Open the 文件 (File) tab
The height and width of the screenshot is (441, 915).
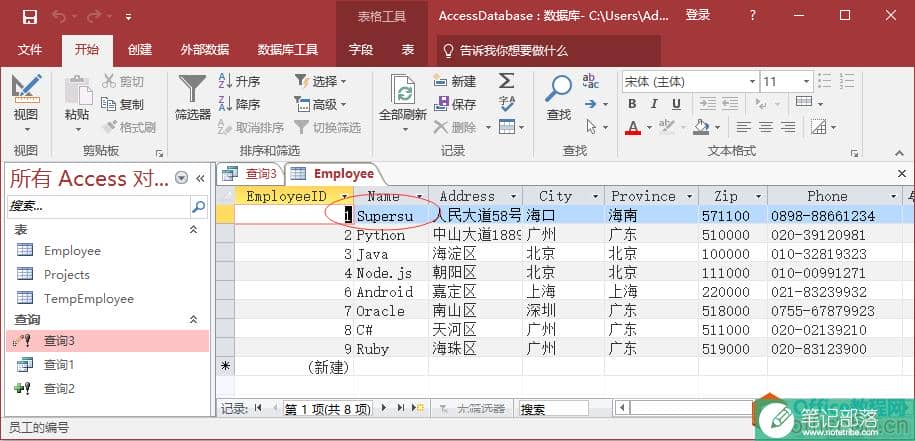[x=29, y=50]
